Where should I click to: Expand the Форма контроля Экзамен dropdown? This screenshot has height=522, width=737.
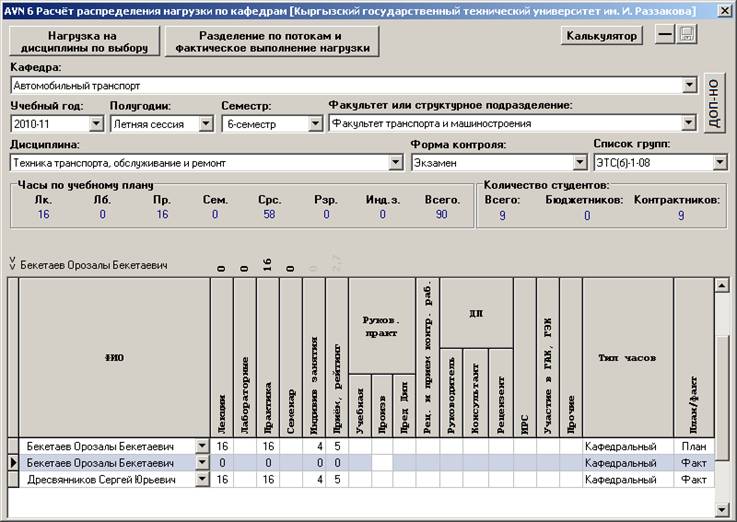click(x=580, y=163)
